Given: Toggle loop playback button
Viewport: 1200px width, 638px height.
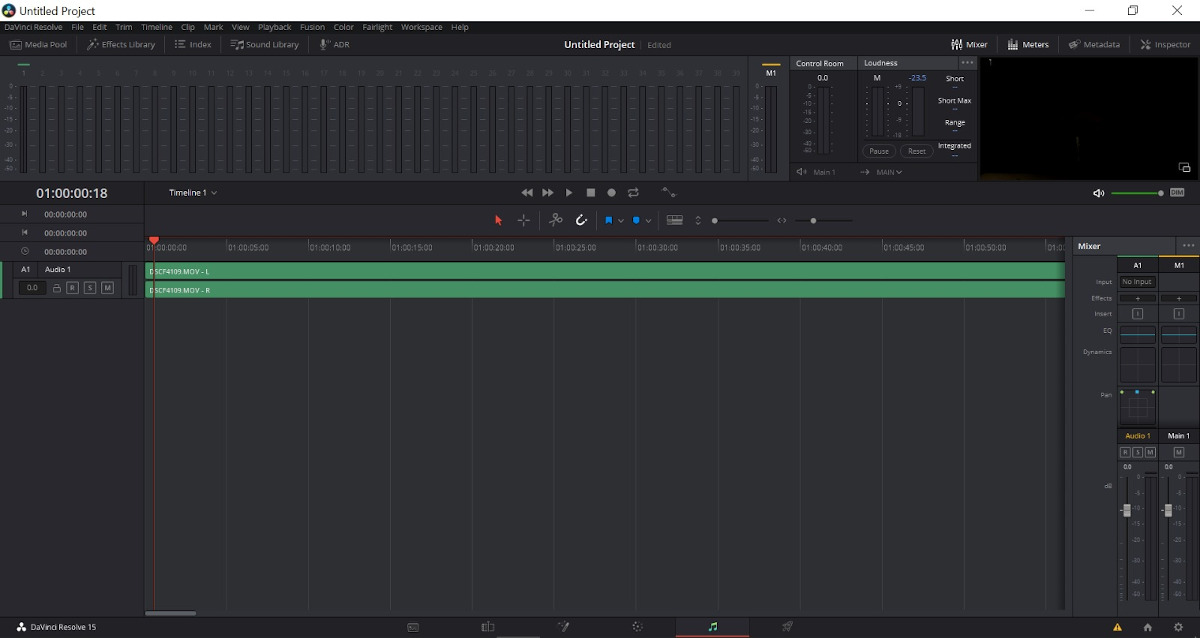Looking at the screenshot, I should click(633, 193).
